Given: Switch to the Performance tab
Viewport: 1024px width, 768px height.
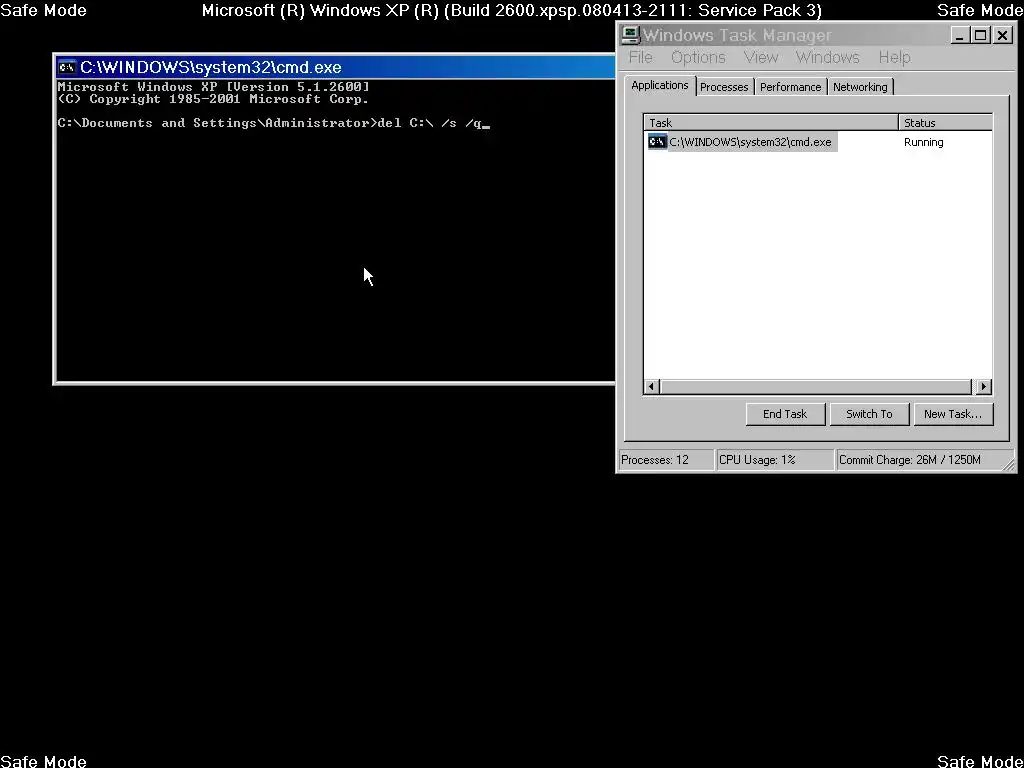Looking at the screenshot, I should coord(790,87).
